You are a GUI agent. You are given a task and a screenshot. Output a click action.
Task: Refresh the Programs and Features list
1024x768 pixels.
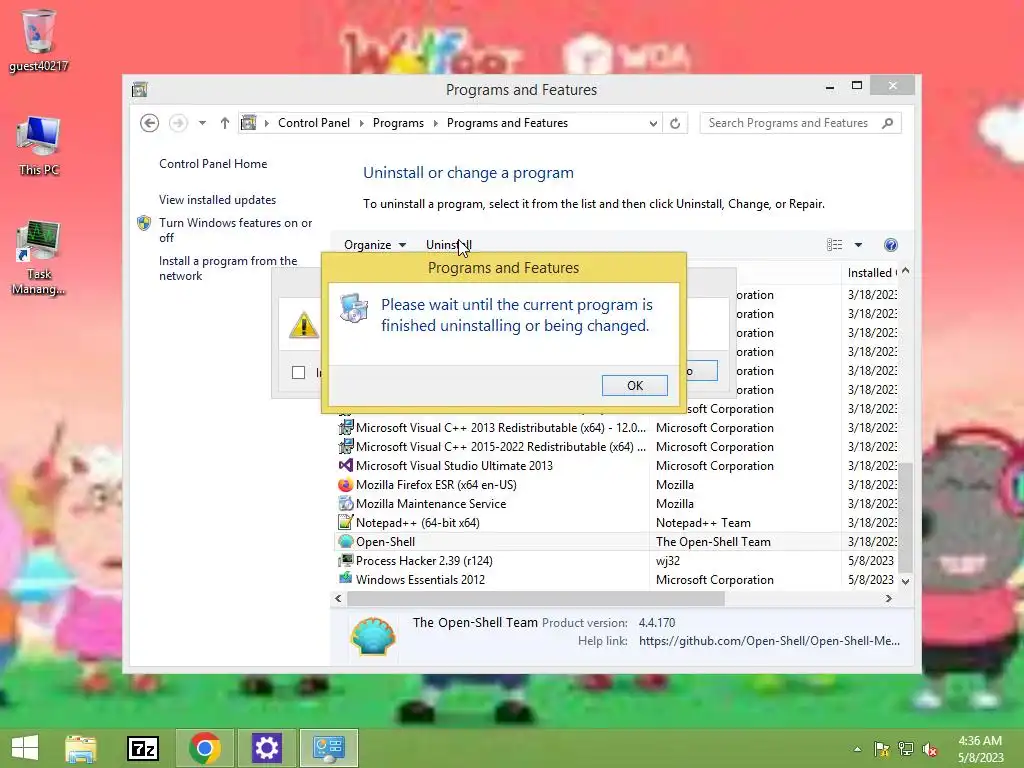[675, 123]
